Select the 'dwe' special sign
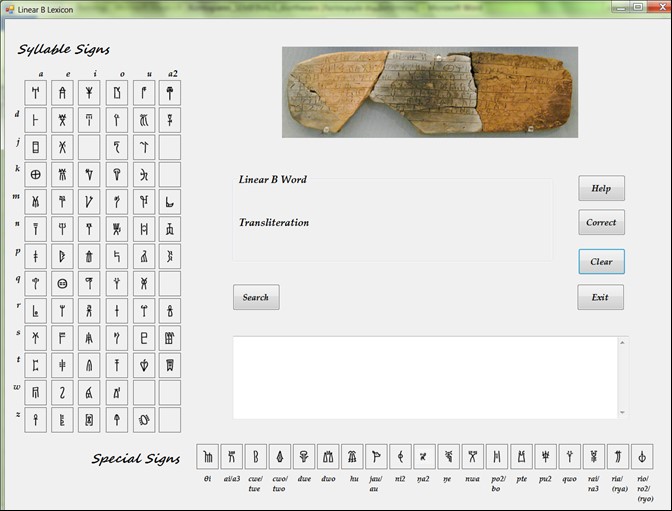The height and width of the screenshot is (511, 672). [304, 457]
